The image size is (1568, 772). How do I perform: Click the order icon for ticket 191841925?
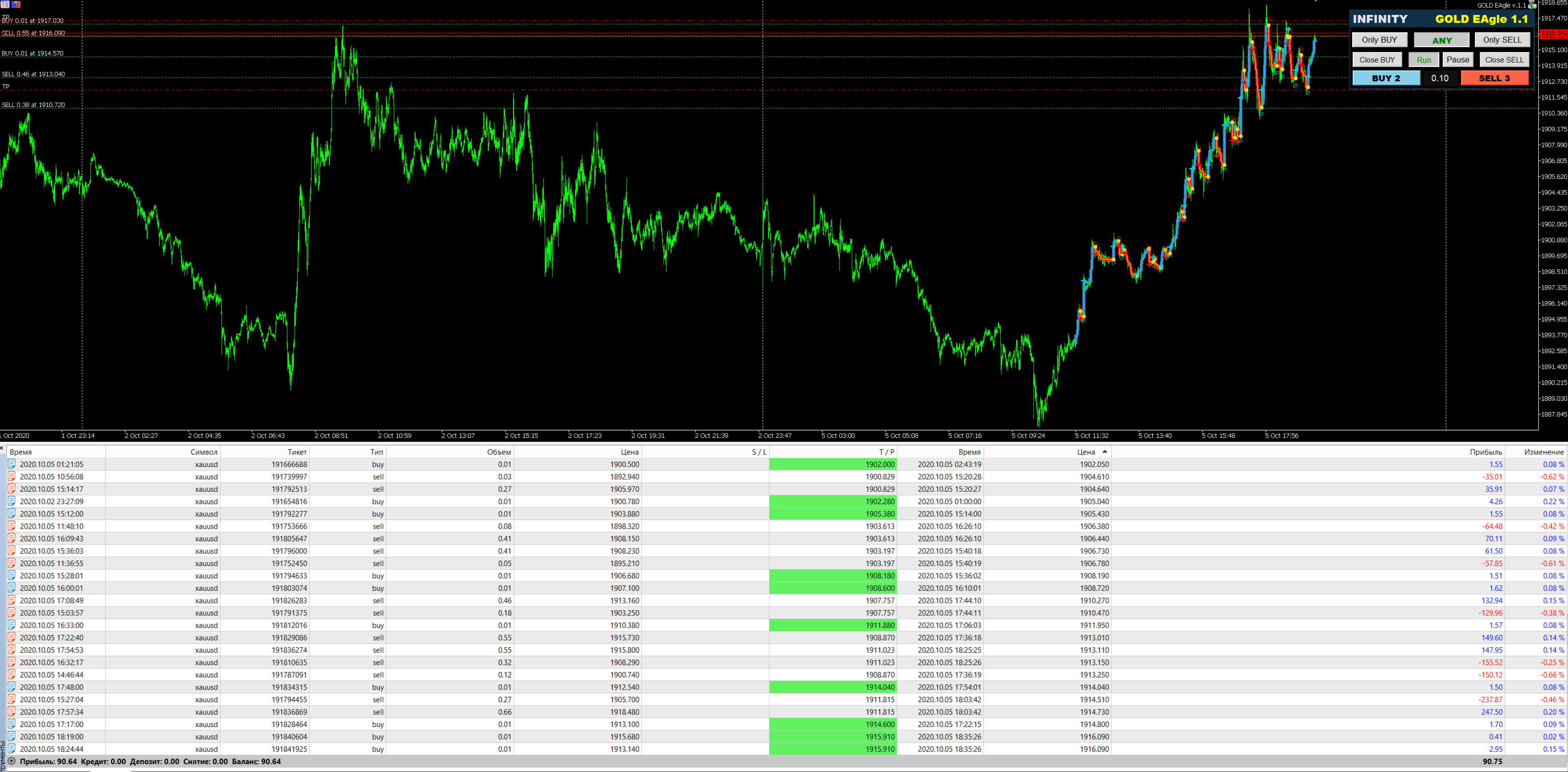(x=12, y=748)
